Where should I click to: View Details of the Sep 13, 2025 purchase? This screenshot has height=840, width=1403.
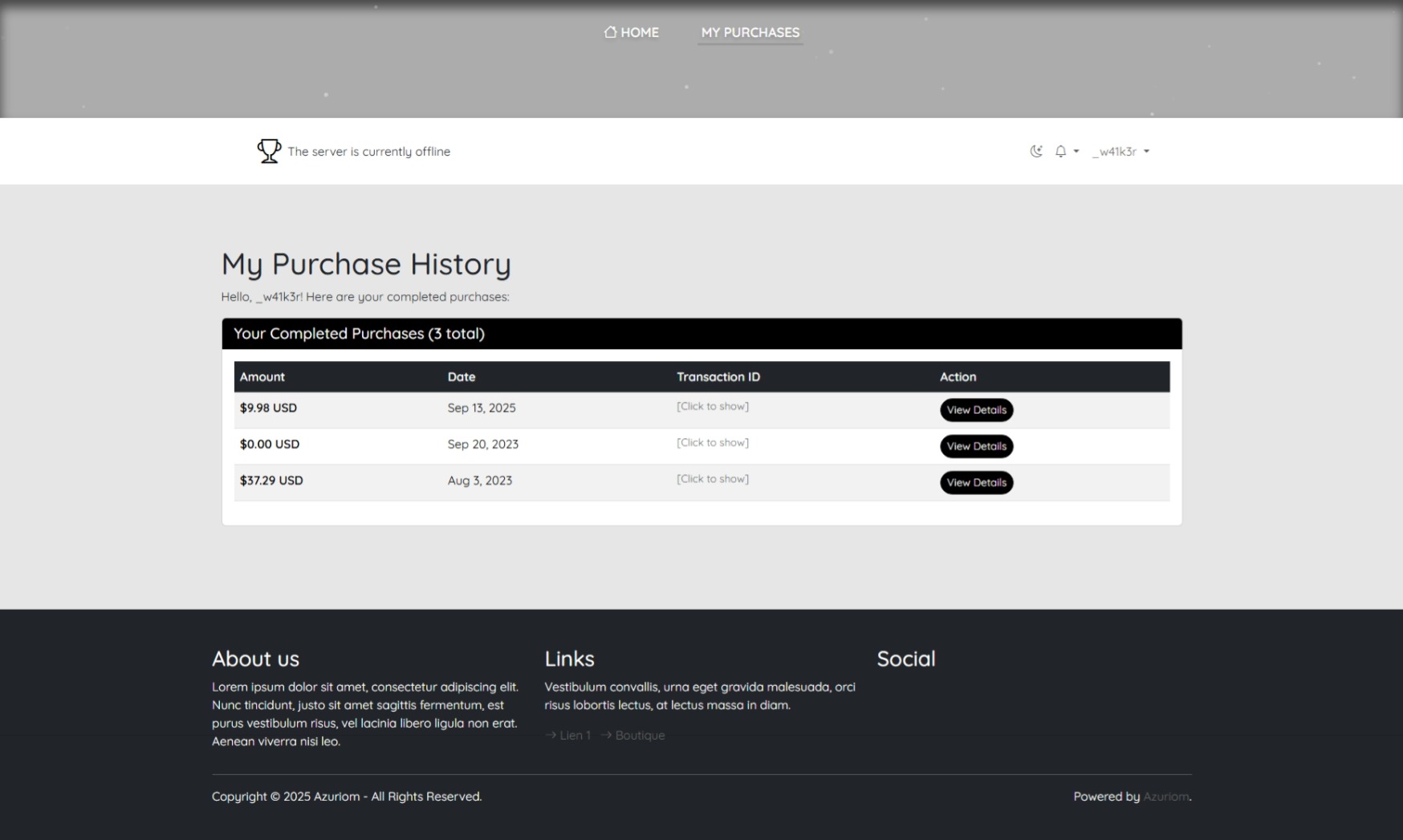(x=976, y=410)
